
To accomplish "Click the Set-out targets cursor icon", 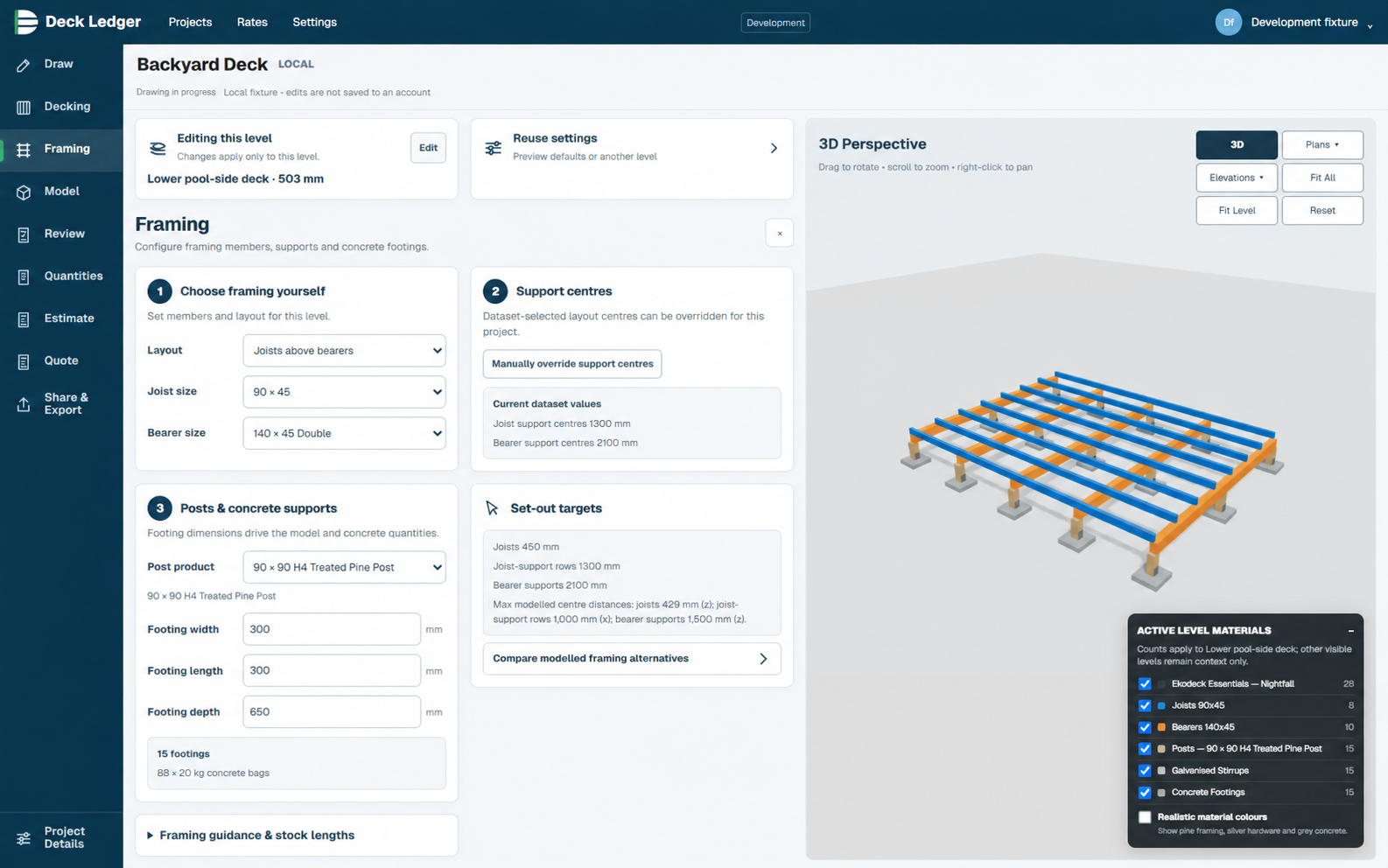I will pos(492,508).
